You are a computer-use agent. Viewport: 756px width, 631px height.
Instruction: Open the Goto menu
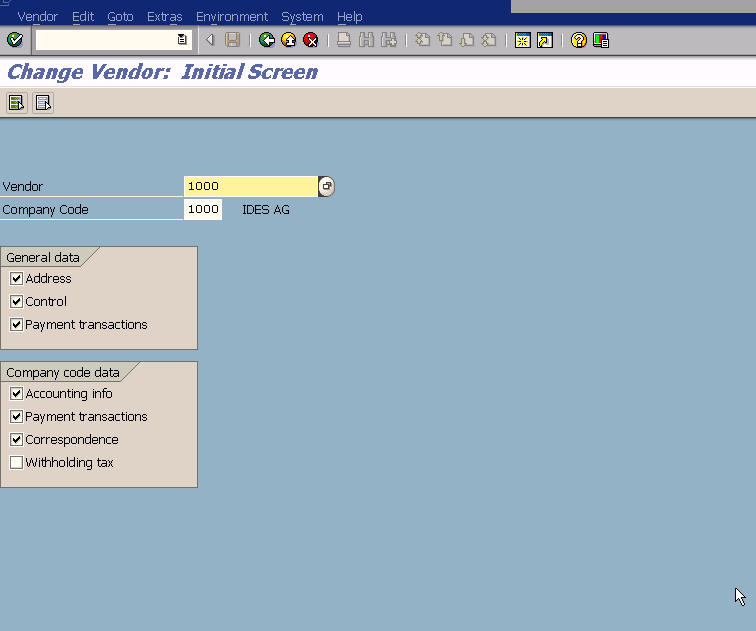(x=120, y=16)
